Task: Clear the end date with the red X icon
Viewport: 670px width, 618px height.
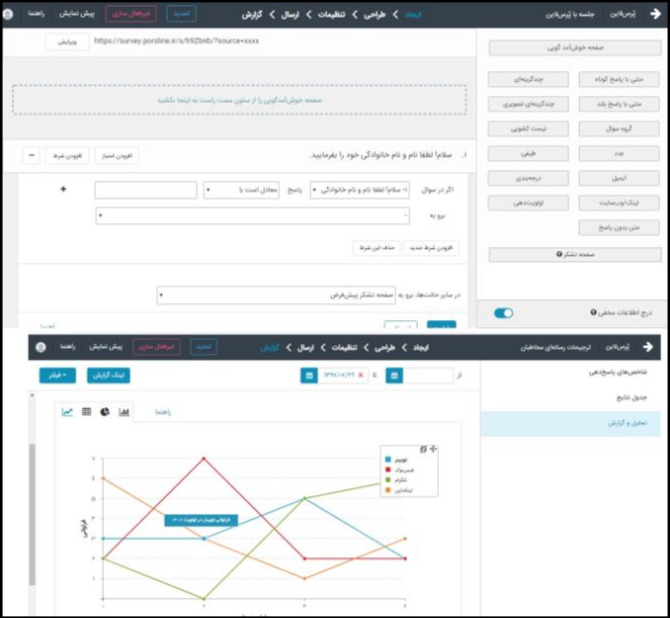Action: click(x=361, y=375)
